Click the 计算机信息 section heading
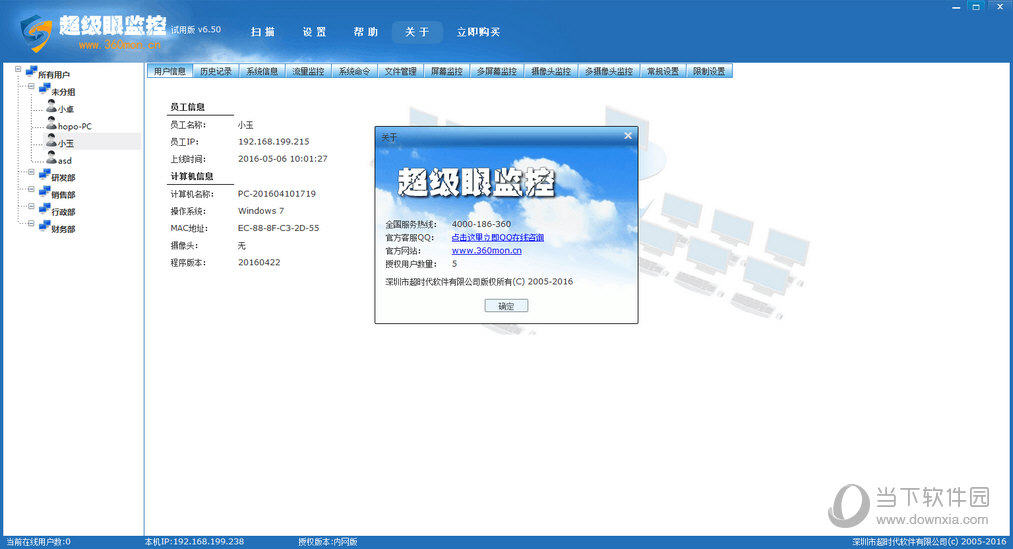The width and height of the screenshot is (1013, 549). click(192, 176)
